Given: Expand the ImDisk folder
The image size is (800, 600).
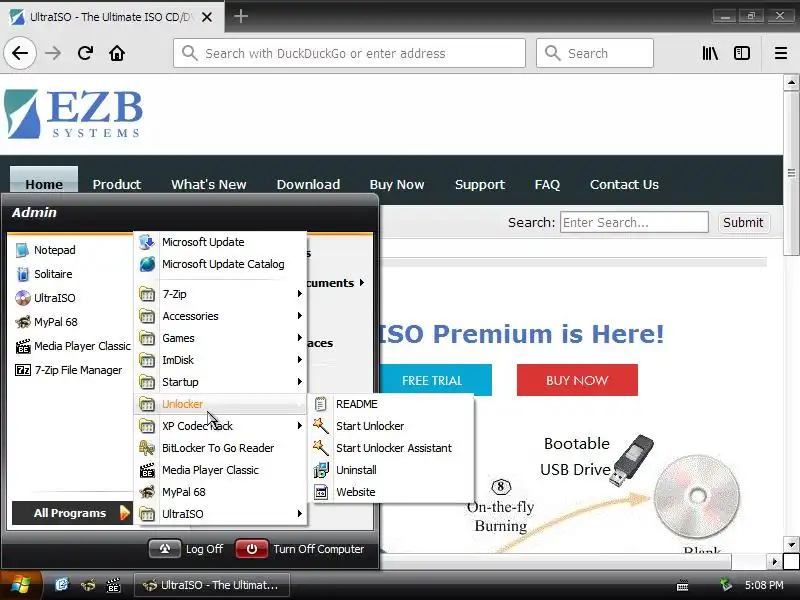Looking at the screenshot, I should click(x=220, y=360).
